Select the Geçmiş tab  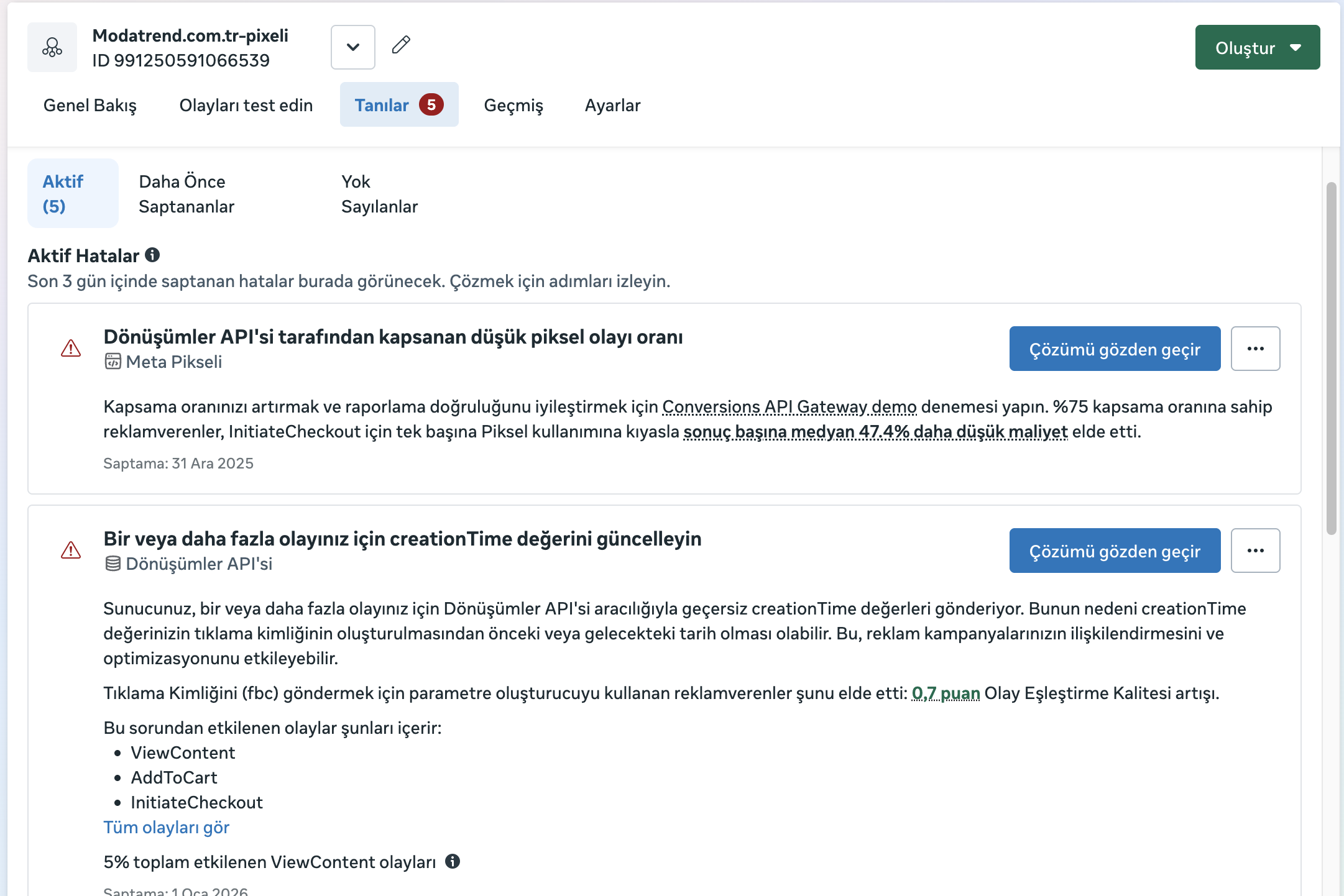513,105
